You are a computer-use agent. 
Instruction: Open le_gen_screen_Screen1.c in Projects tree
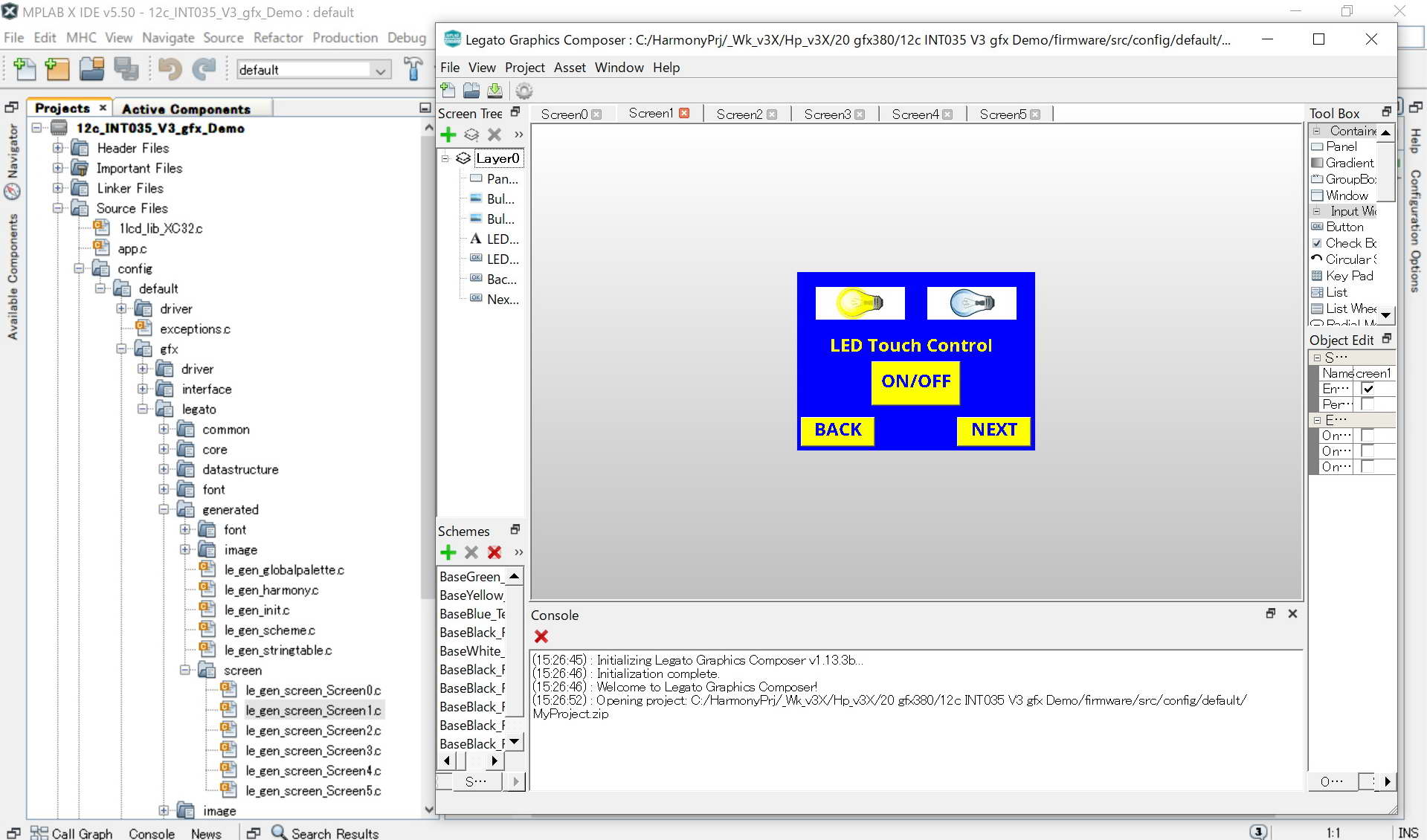pos(313,711)
